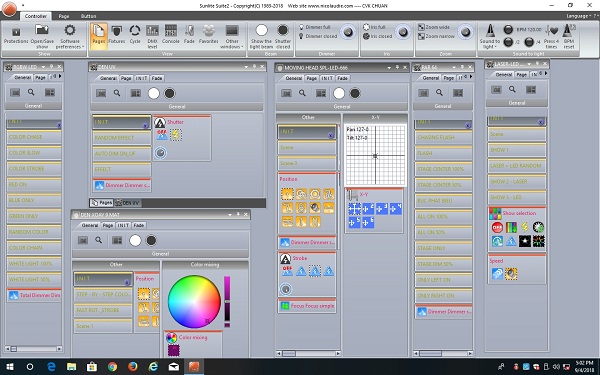Toggle Dimmer full option
Viewport: 600px width, 375px height.
tap(314, 27)
